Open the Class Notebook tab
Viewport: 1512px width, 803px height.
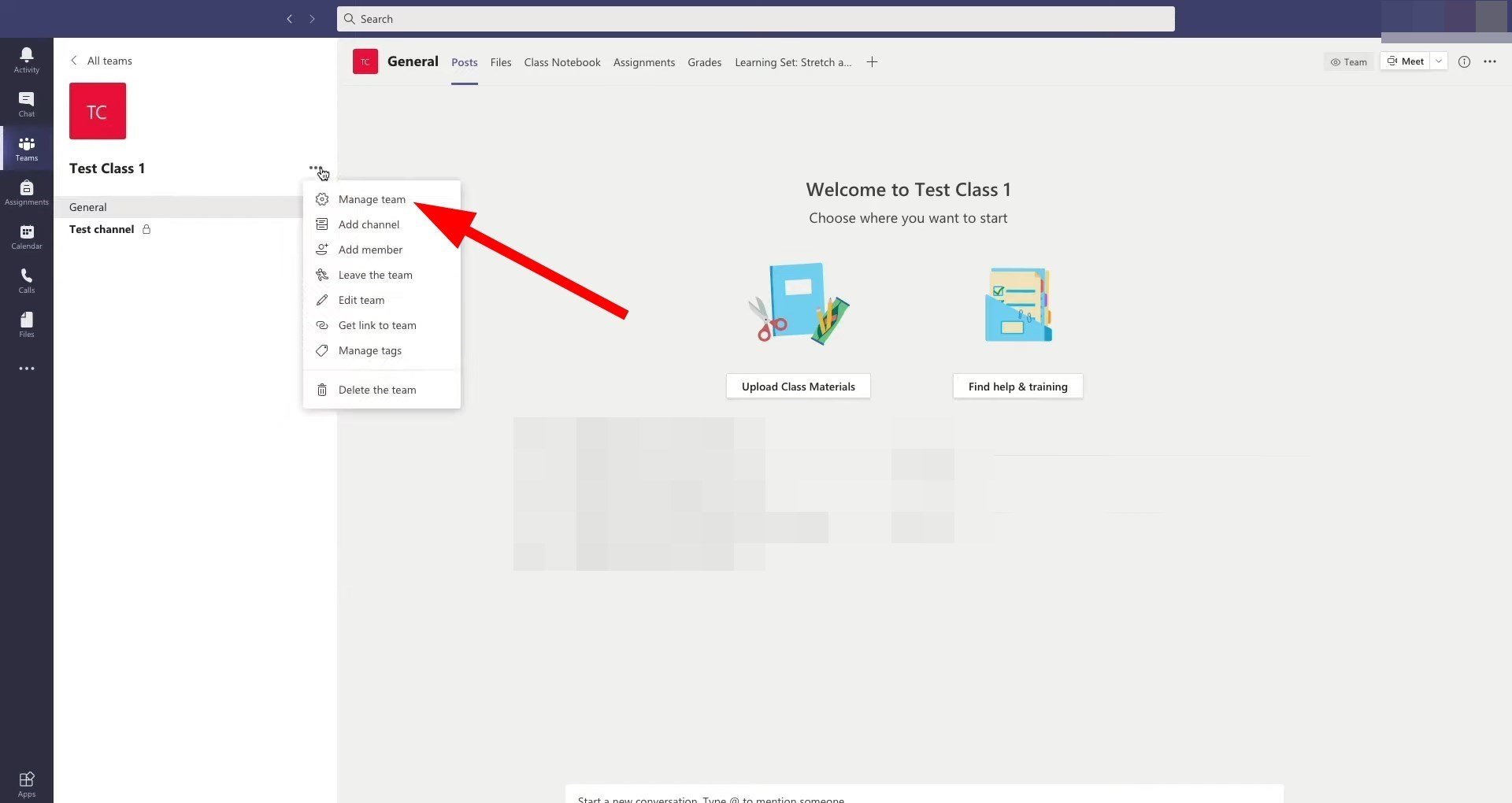click(x=562, y=62)
